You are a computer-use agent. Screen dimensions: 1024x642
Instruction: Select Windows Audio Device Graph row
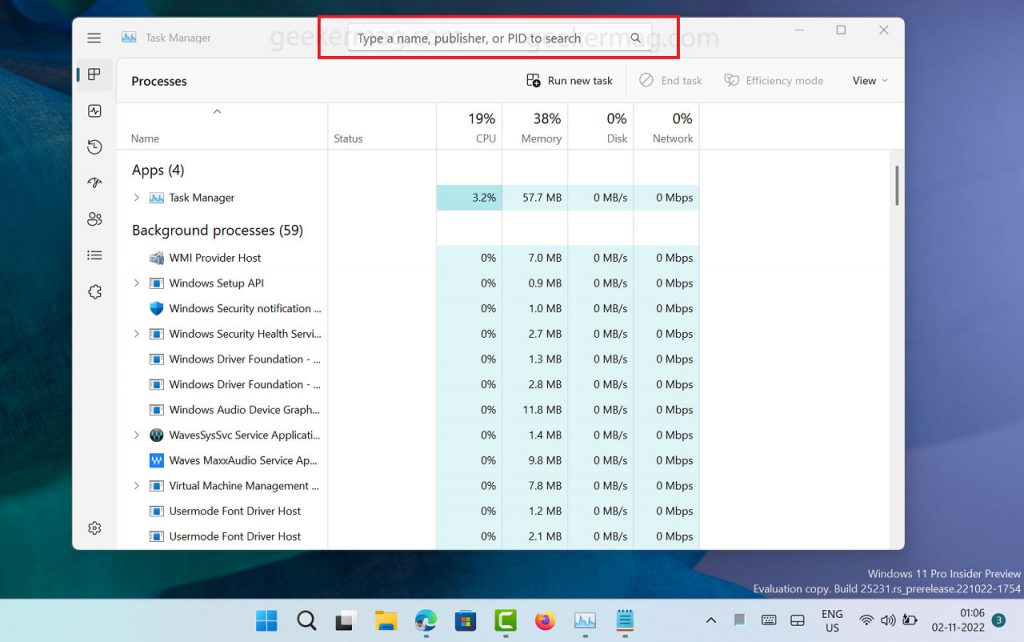click(x=408, y=409)
